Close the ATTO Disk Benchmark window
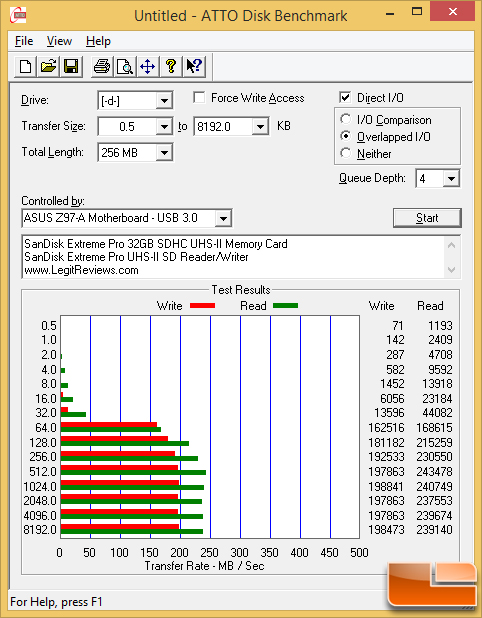482x618 pixels. click(452, 11)
